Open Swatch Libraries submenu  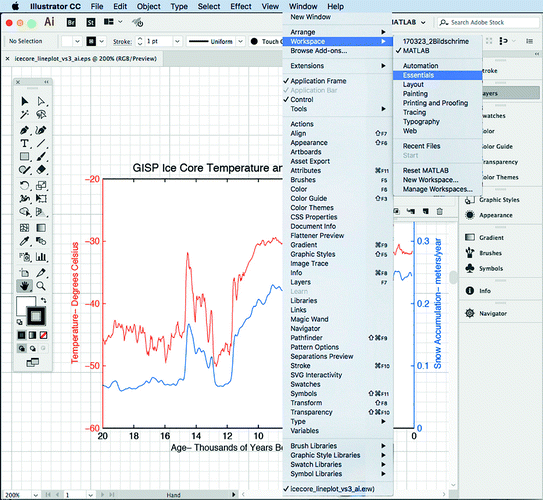(x=338, y=464)
